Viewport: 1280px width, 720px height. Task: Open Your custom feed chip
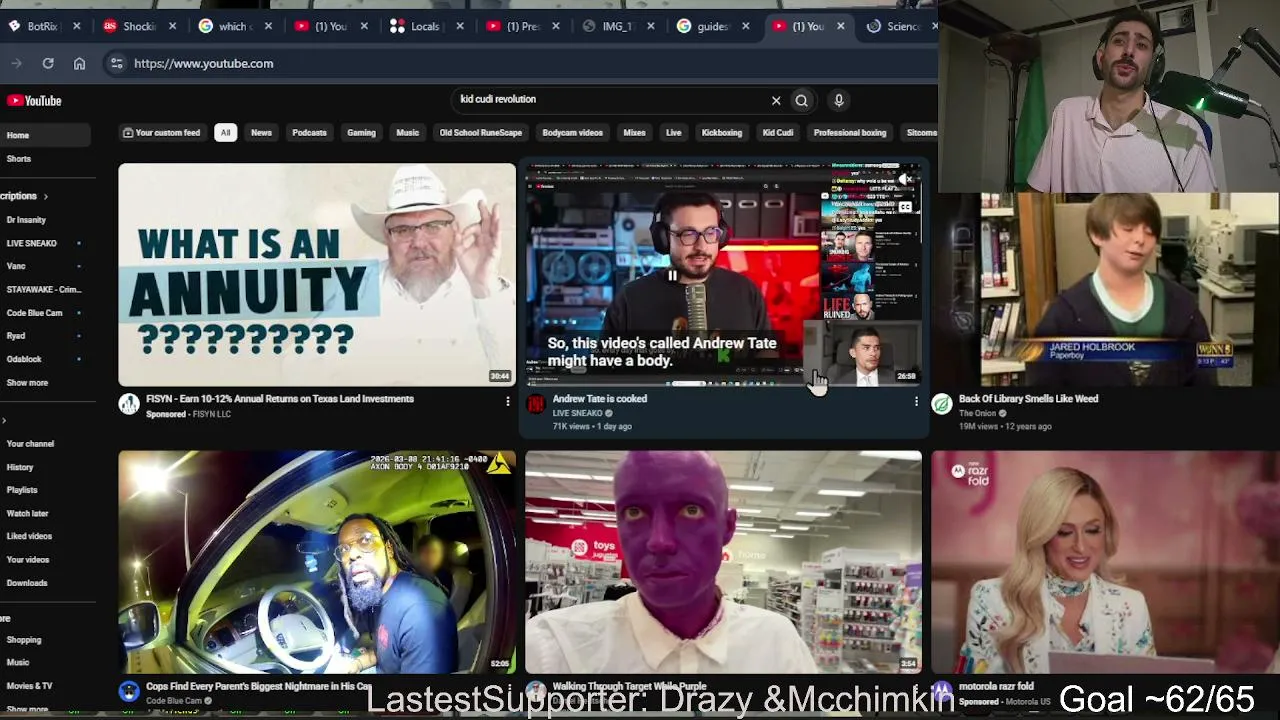[x=161, y=132]
